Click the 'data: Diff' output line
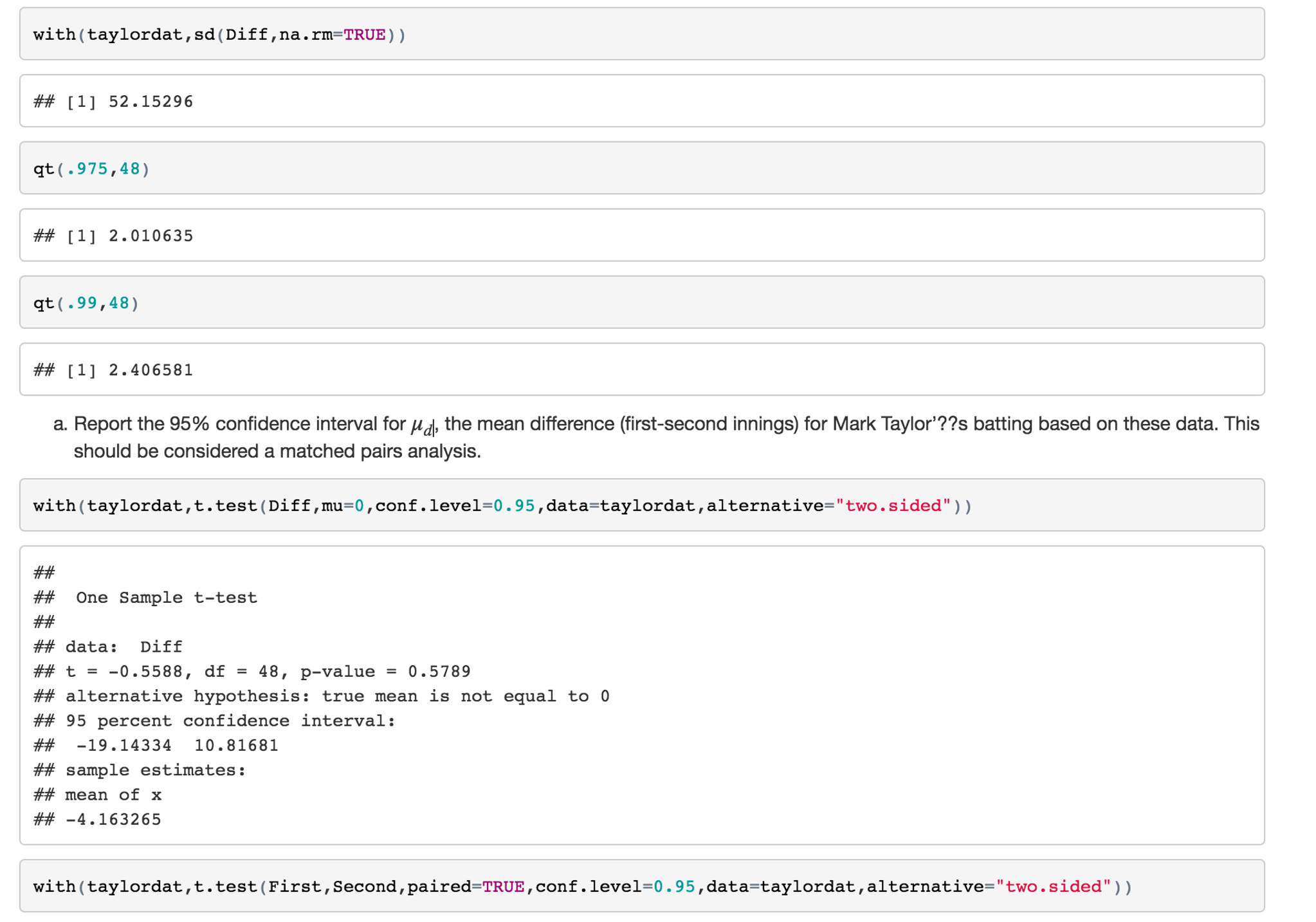This screenshot has height=922, width=1316. pyautogui.click(x=123, y=647)
